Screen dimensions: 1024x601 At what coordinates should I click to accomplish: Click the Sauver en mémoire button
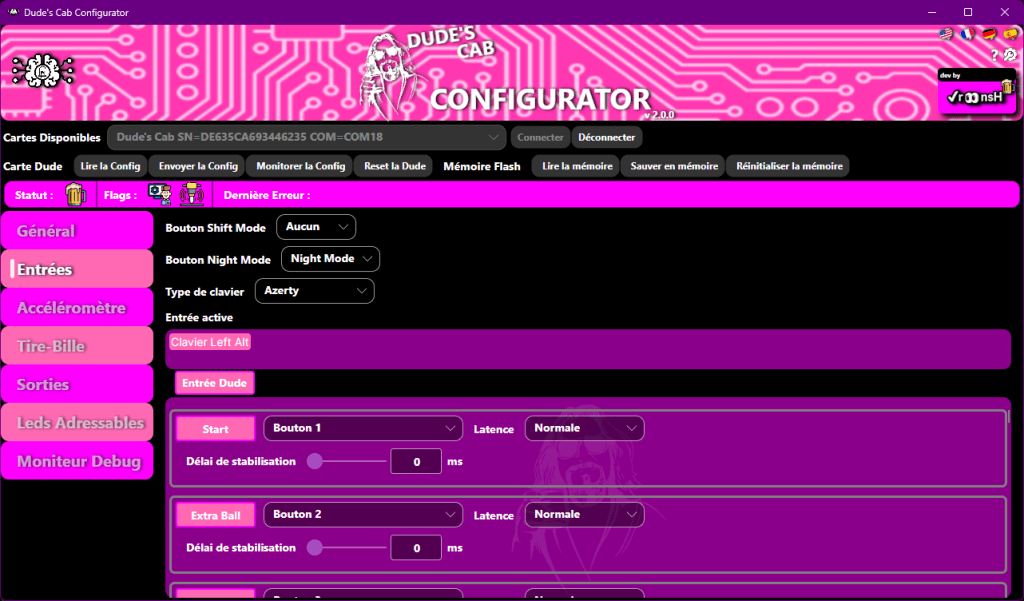pos(673,166)
